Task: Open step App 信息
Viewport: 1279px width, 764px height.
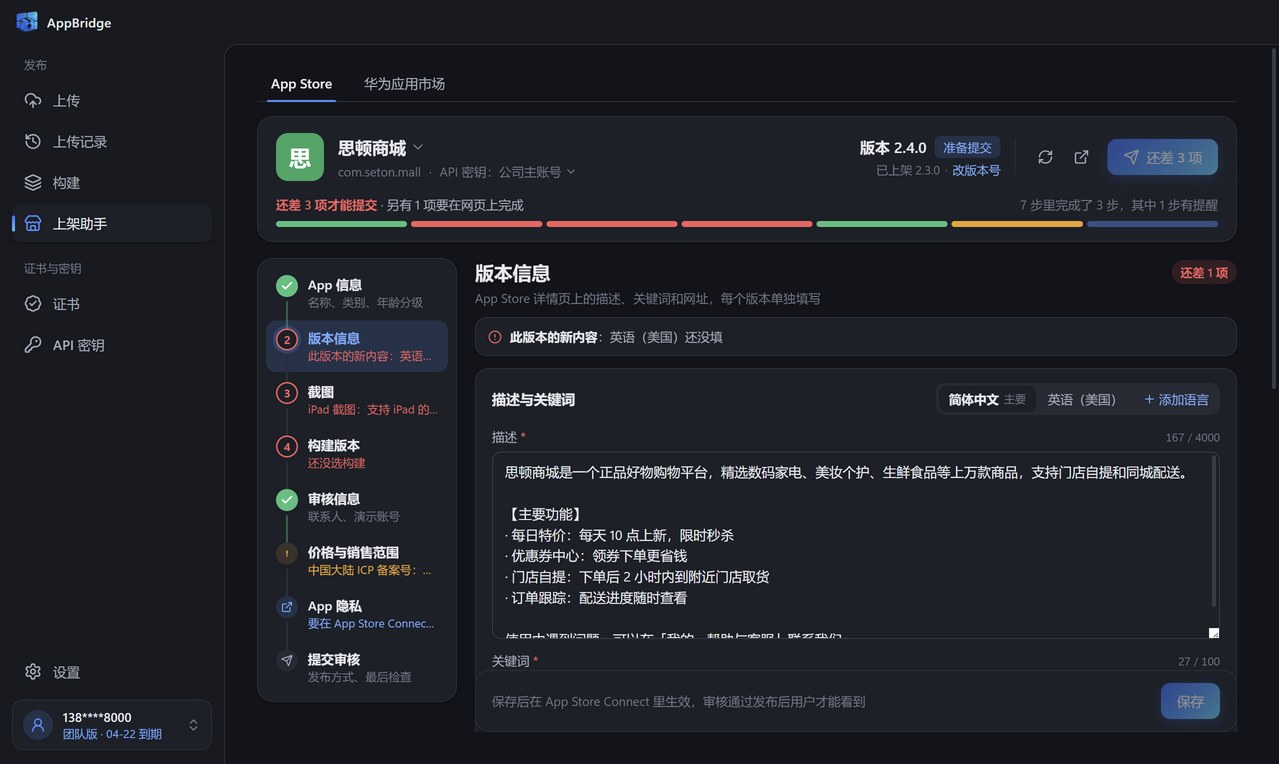Action: click(x=357, y=293)
